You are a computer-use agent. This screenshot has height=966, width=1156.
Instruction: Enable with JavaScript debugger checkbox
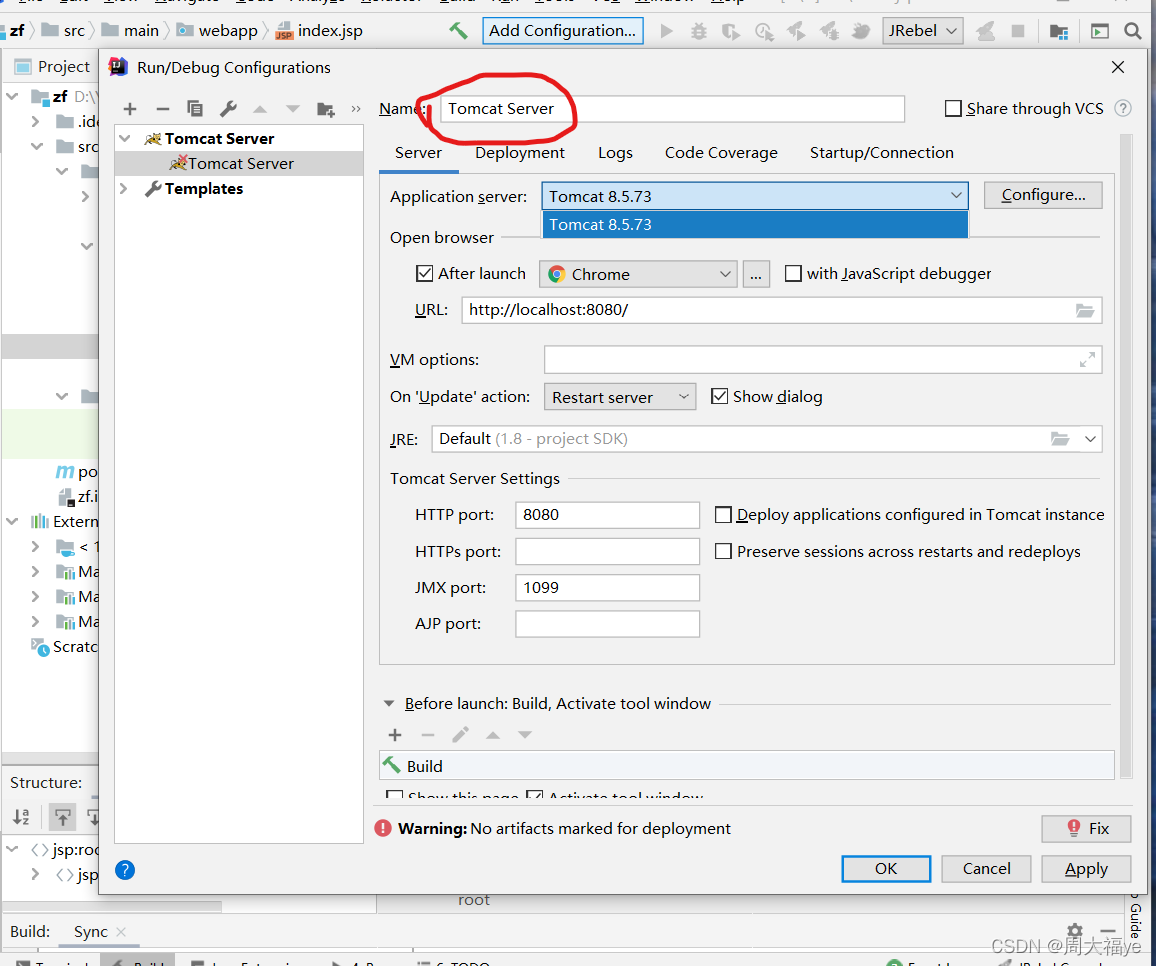[x=793, y=274]
